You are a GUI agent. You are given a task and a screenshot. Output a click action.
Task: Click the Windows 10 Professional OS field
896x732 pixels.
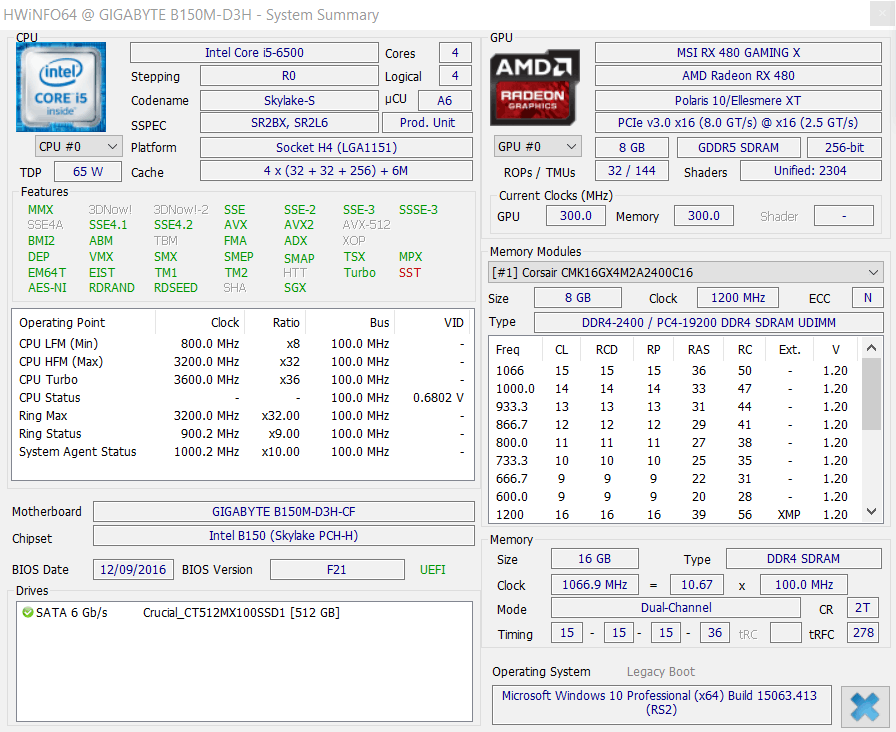(x=661, y=703)
